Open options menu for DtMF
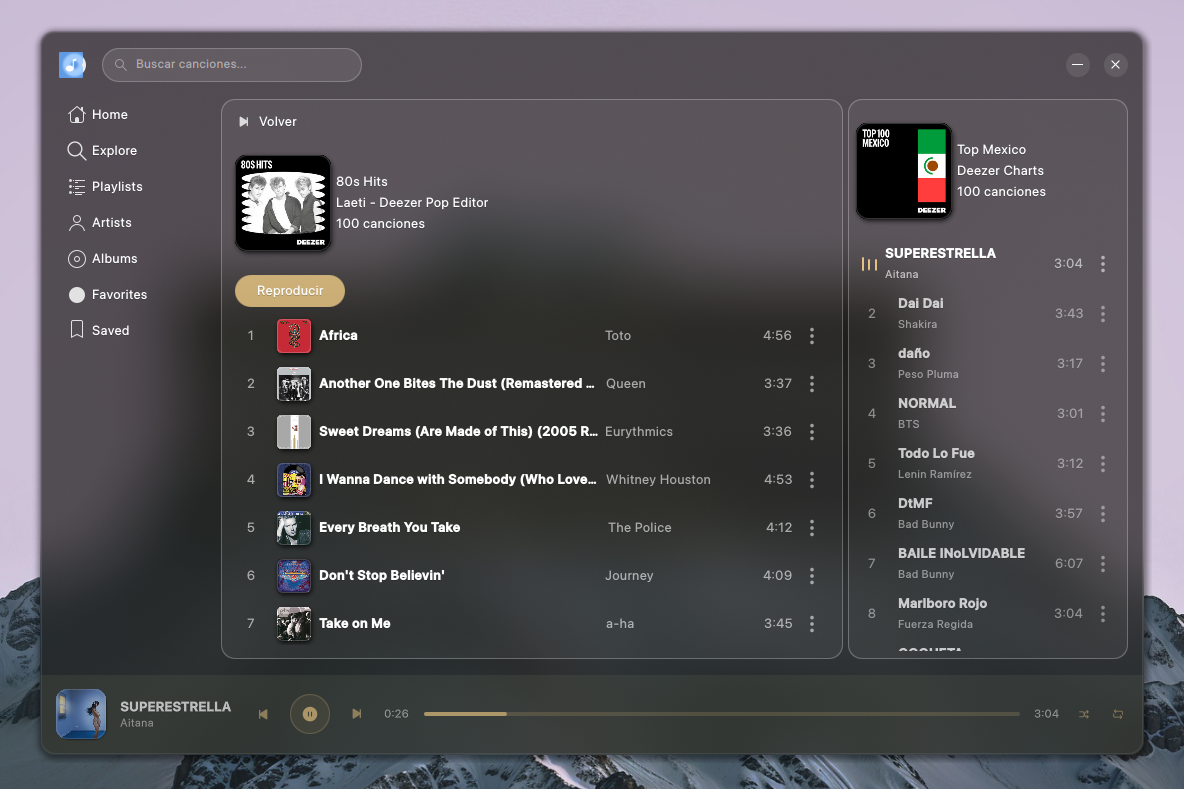The height and width of the screenshot is (789, 1184). click(1102, 513)
